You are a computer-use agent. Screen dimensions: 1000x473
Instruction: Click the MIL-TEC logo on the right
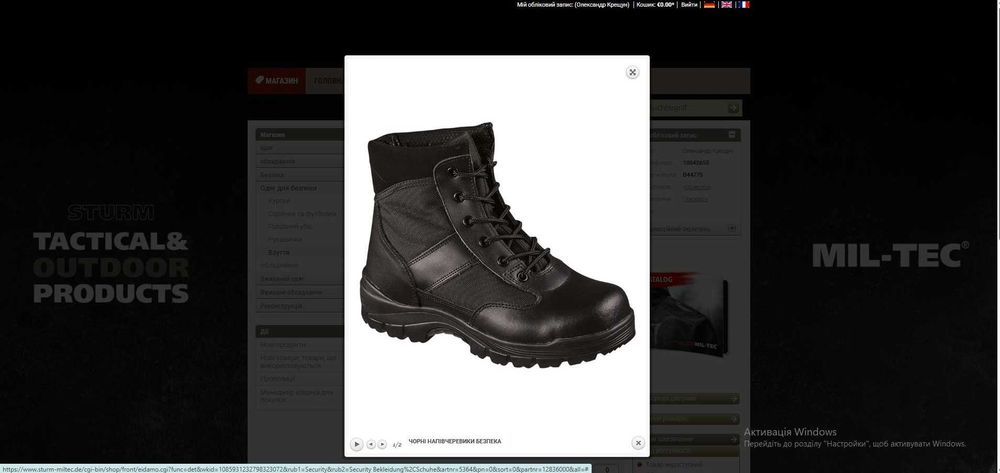[890, 254]
